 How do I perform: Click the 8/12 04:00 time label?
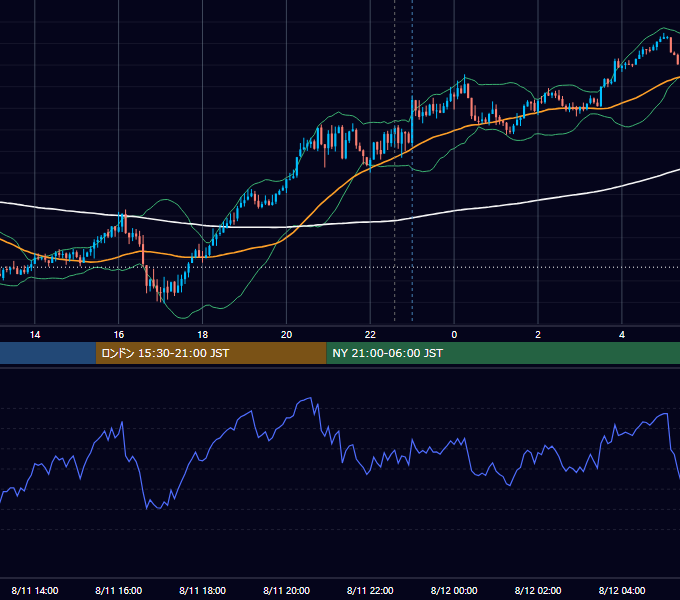(622, 590)
